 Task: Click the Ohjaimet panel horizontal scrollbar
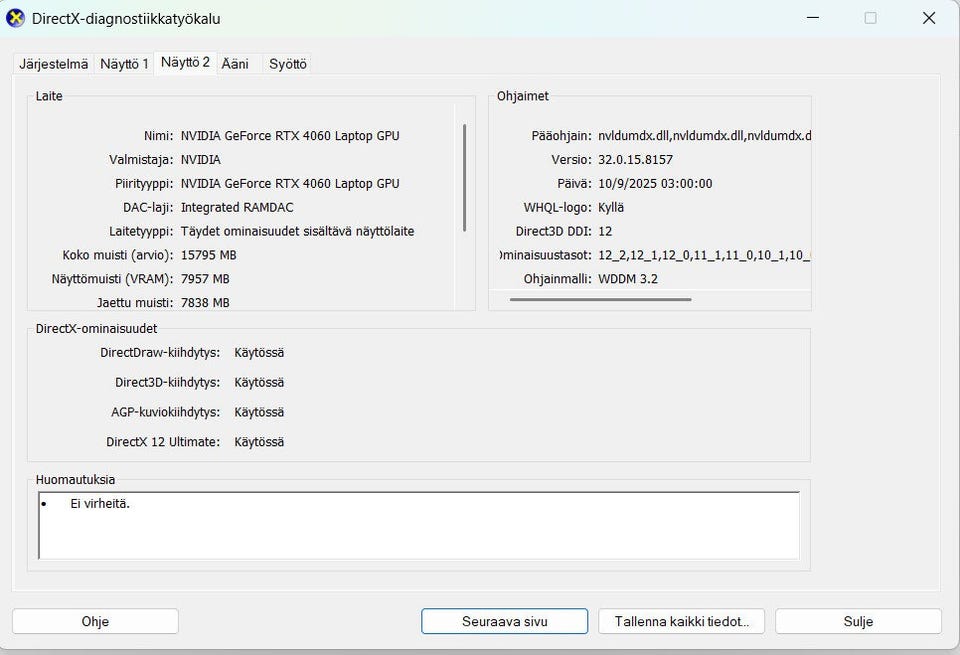[600, 299]
